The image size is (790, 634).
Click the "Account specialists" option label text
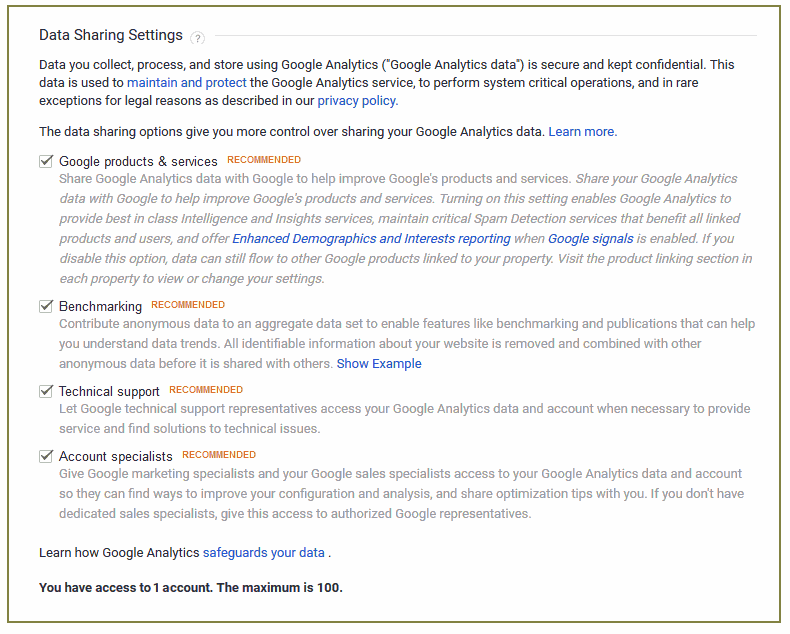tap(115, 456)
